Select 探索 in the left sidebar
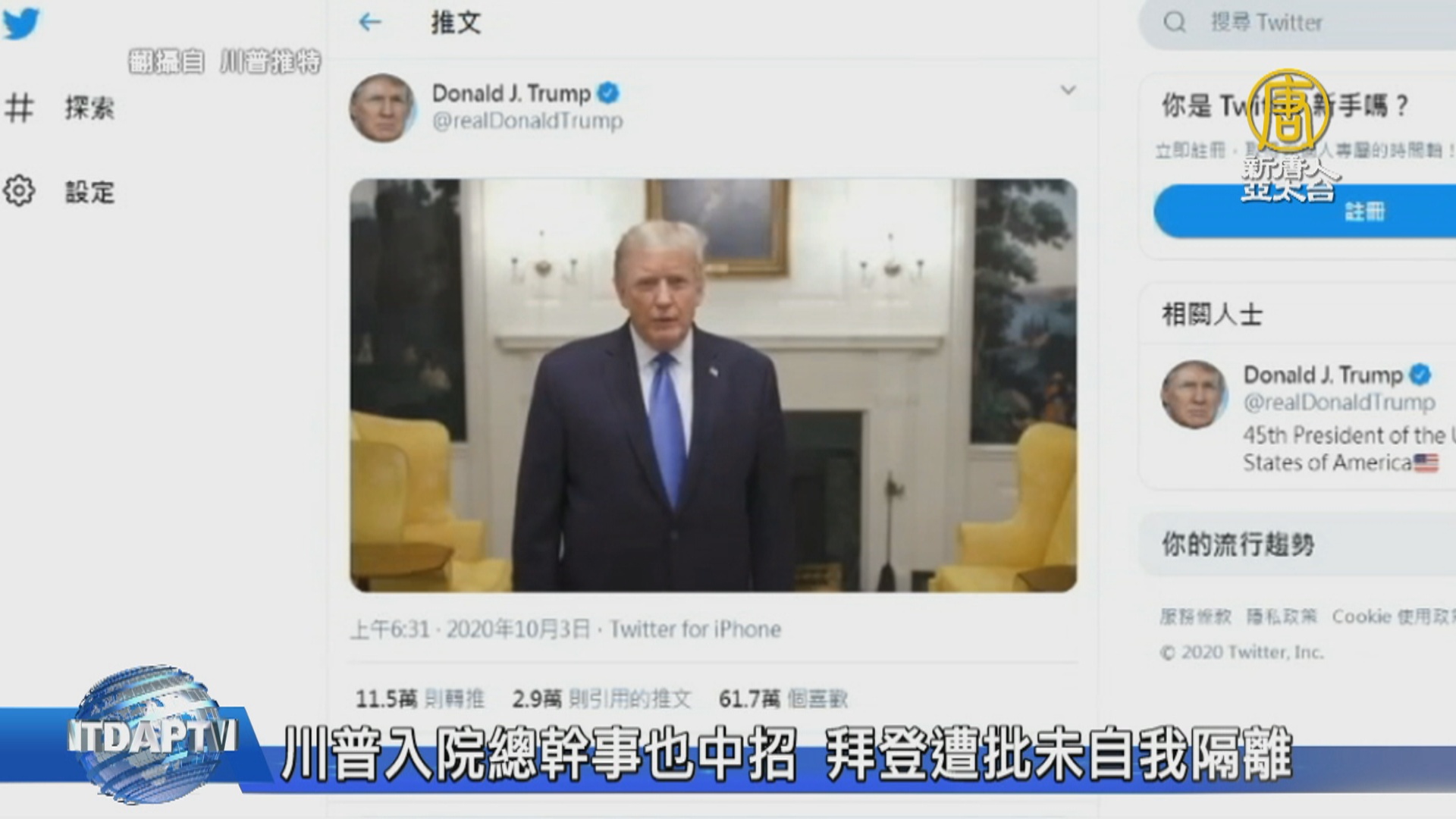This screenshot has height=819, width=1456. [89, 108]
